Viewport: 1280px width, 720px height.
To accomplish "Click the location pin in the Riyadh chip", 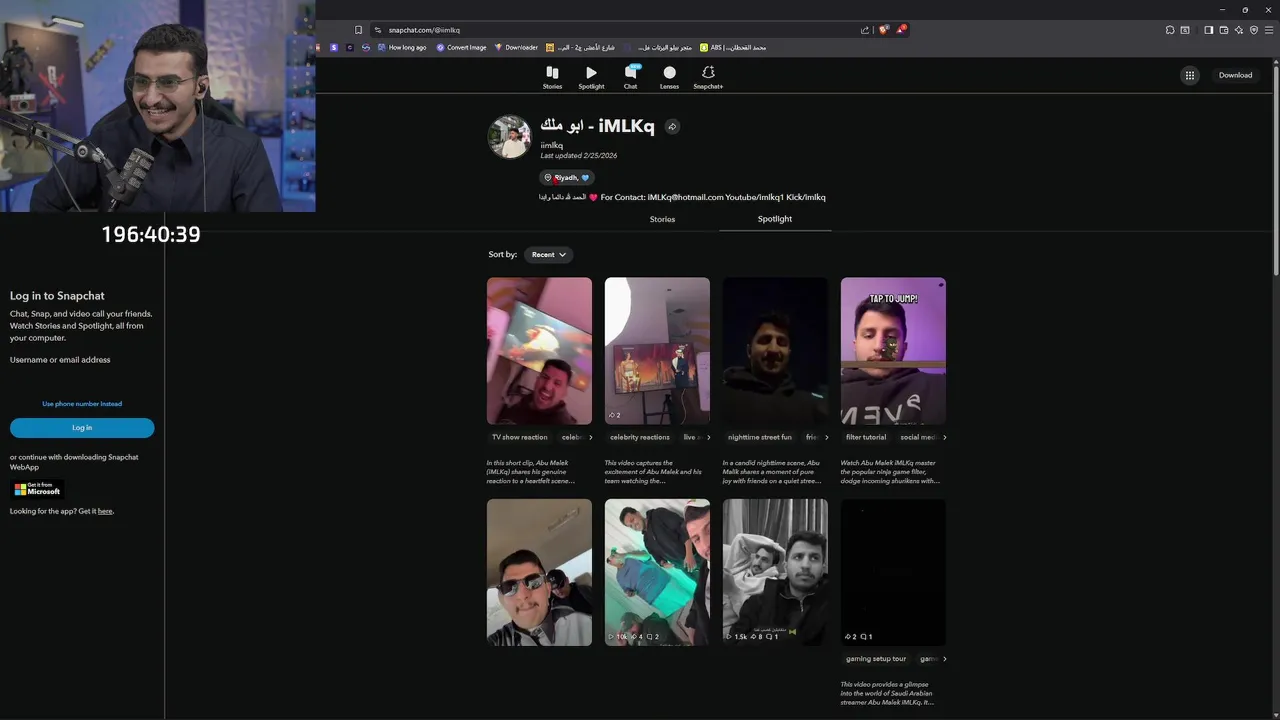I will coord(548,178).
